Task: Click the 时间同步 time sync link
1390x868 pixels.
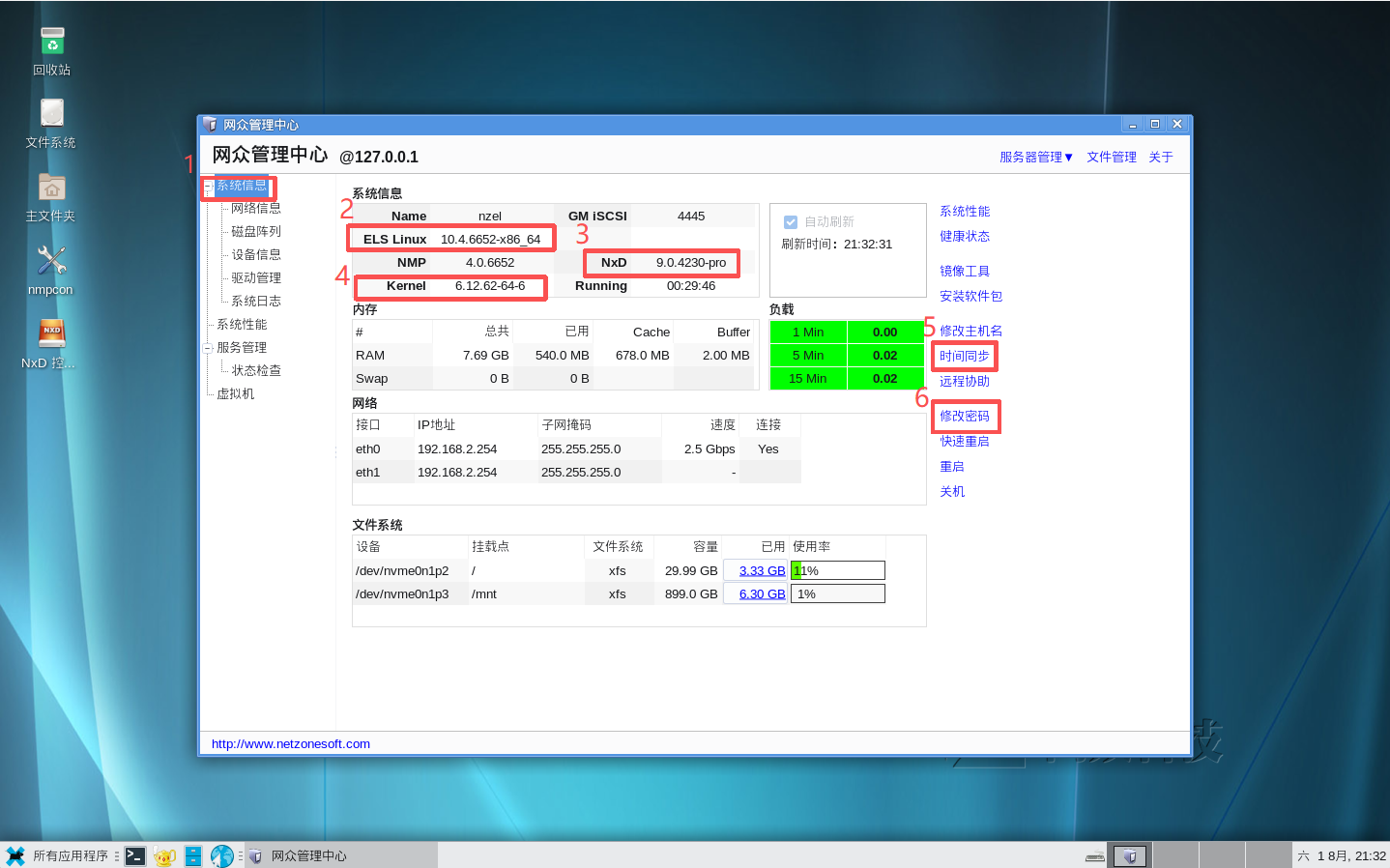Action: coord(965,357)
